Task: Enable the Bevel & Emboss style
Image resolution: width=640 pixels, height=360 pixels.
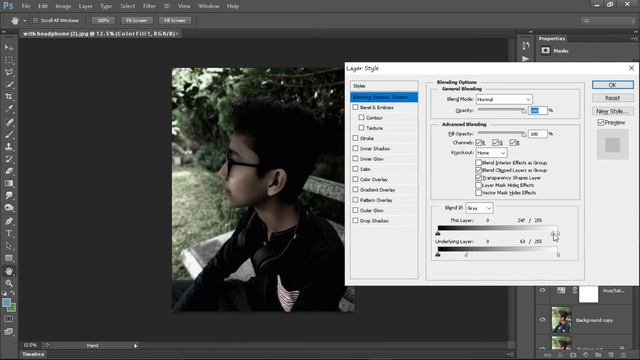Action: point(355,107)
